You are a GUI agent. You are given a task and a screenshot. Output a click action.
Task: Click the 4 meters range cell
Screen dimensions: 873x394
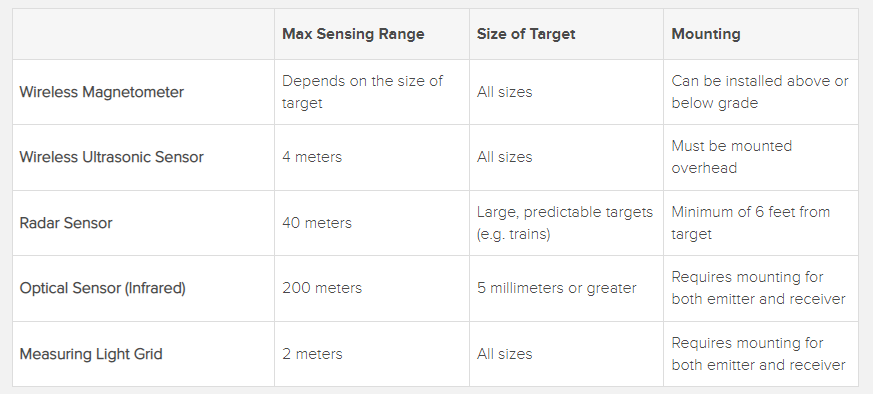pos(312,157)
